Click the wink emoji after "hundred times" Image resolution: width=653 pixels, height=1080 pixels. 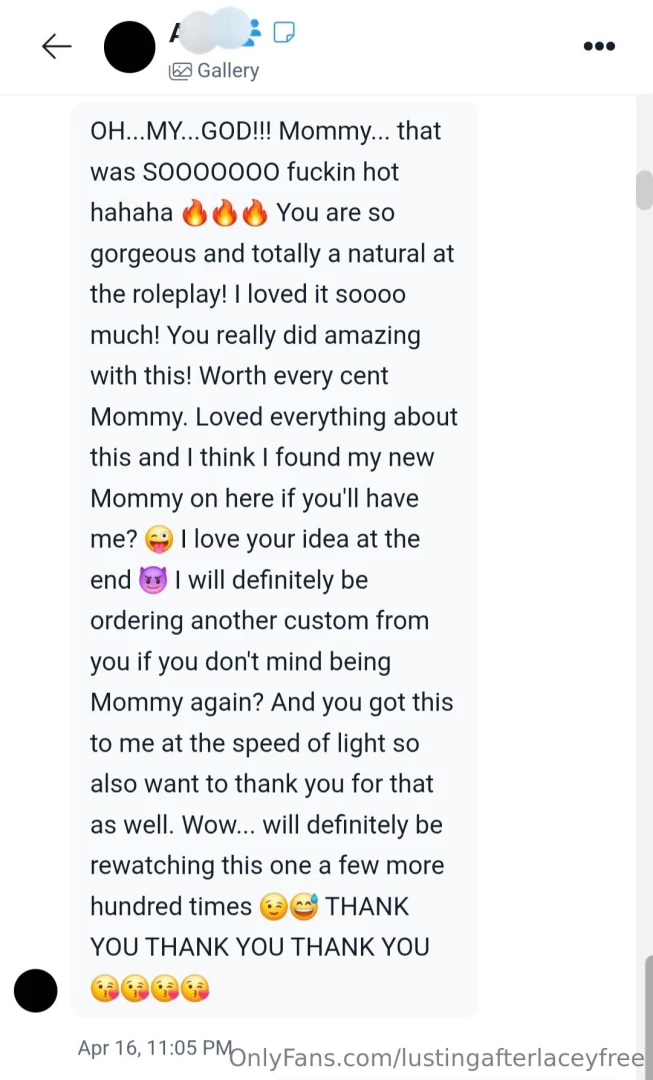(273, 907)
